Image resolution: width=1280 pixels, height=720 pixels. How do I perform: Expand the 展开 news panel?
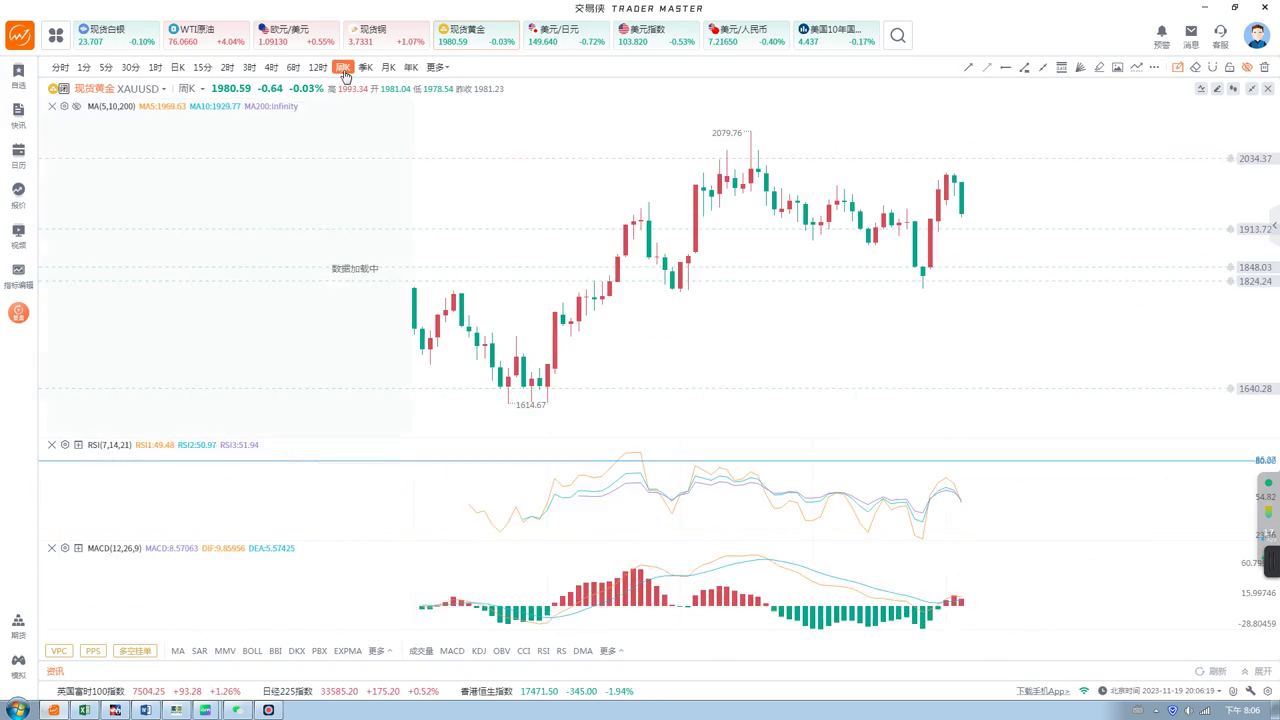pyautogui.click(x=1257, y=672)
